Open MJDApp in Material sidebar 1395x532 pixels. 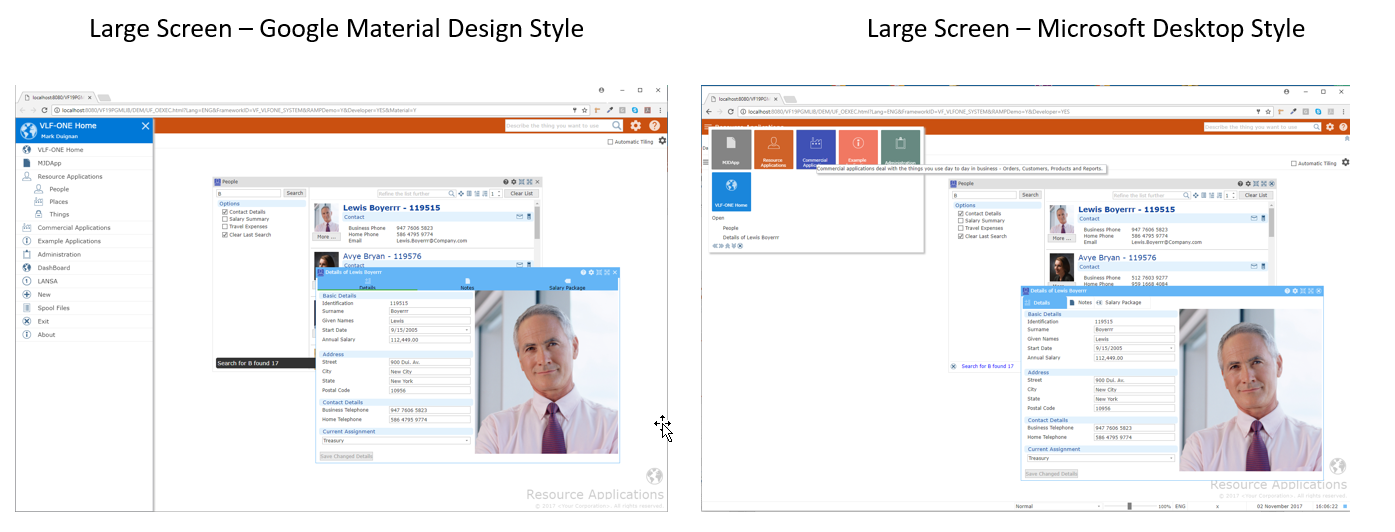pyautogui.click(x=84, y=162)
